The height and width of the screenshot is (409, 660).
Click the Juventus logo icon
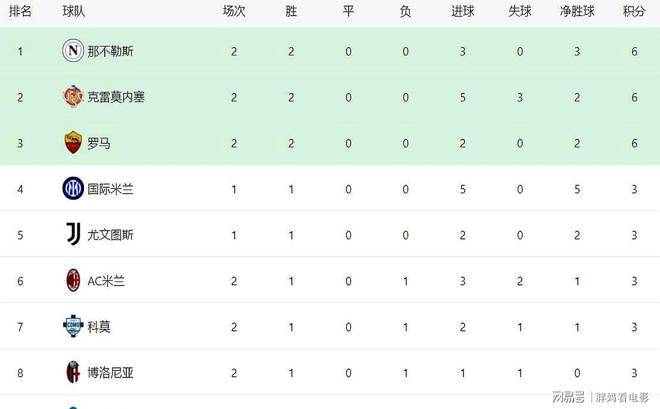pyautogui.click(x=72, y=235)
